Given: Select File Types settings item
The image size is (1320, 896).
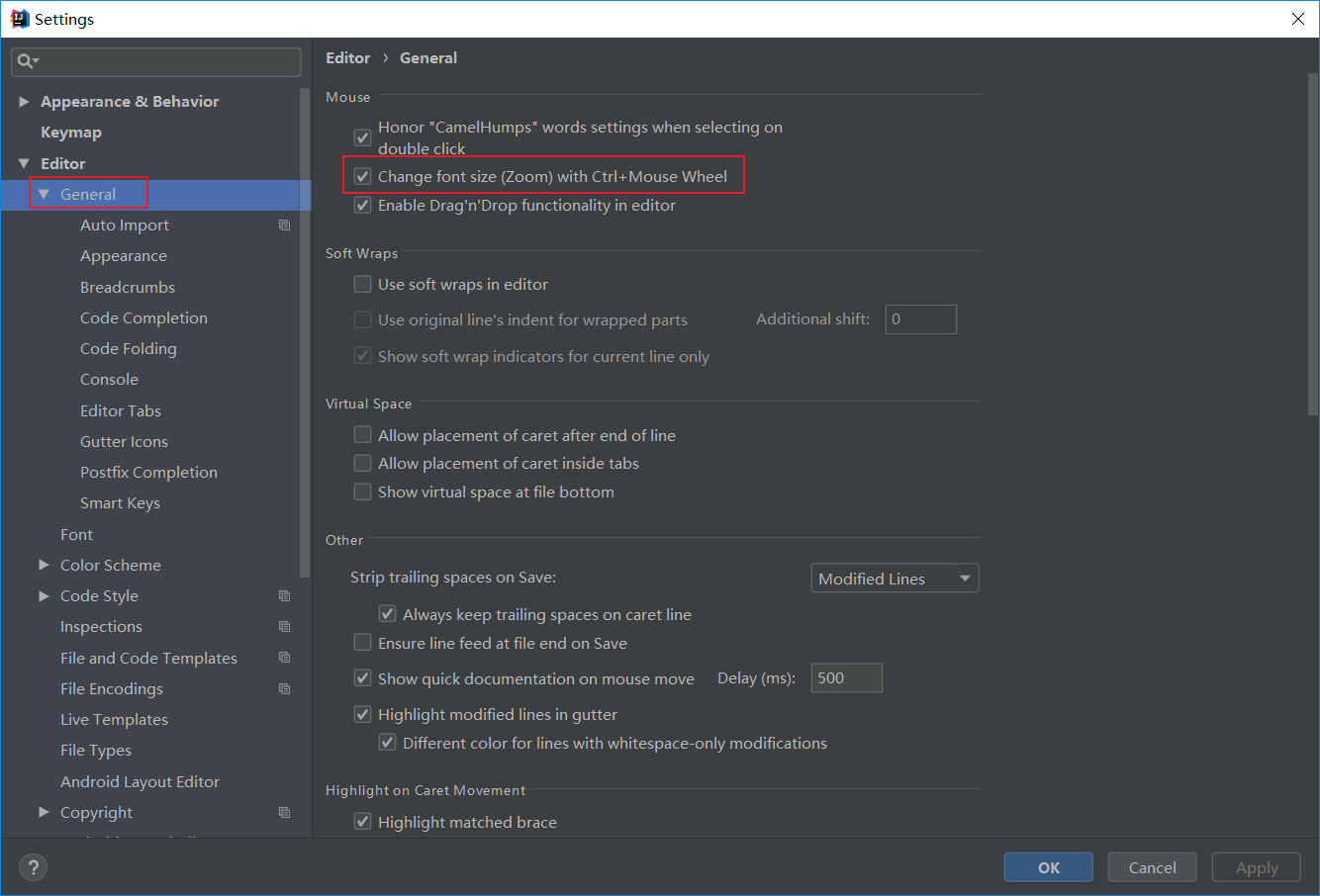Looking at the screenshot, I should click(x=96, y=751).
